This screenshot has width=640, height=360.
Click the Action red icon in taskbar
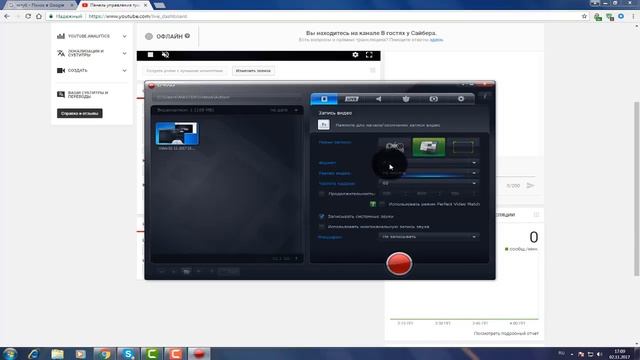coord(199,353)
